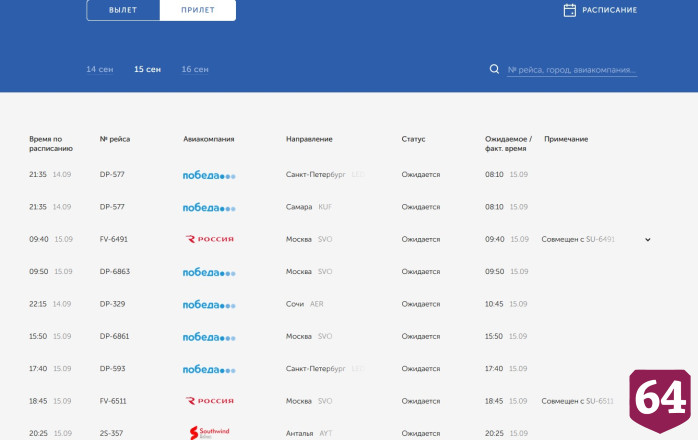Click the Самара KUF destination
This screenshot has width=698, height=440.
point(309,207)
